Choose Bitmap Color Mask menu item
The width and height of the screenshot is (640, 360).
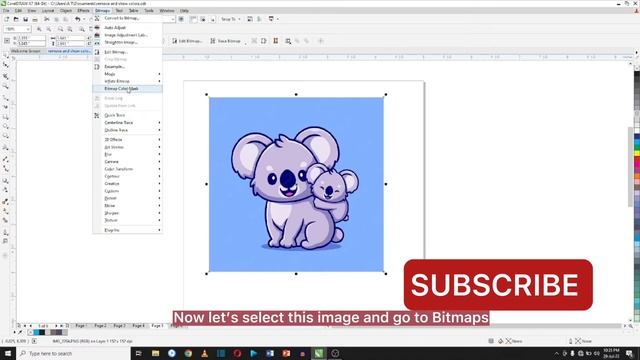[x=128, y=89]
